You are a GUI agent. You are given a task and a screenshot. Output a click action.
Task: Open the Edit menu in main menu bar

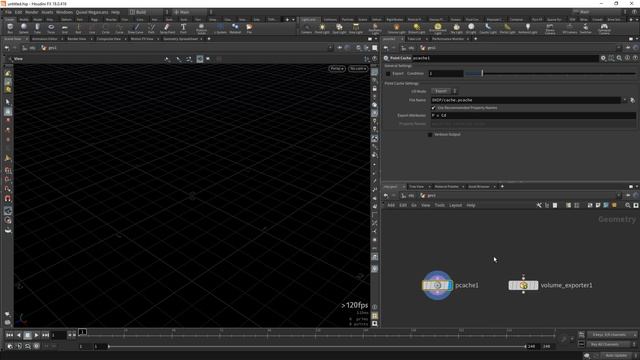click(x=18, y=12)
